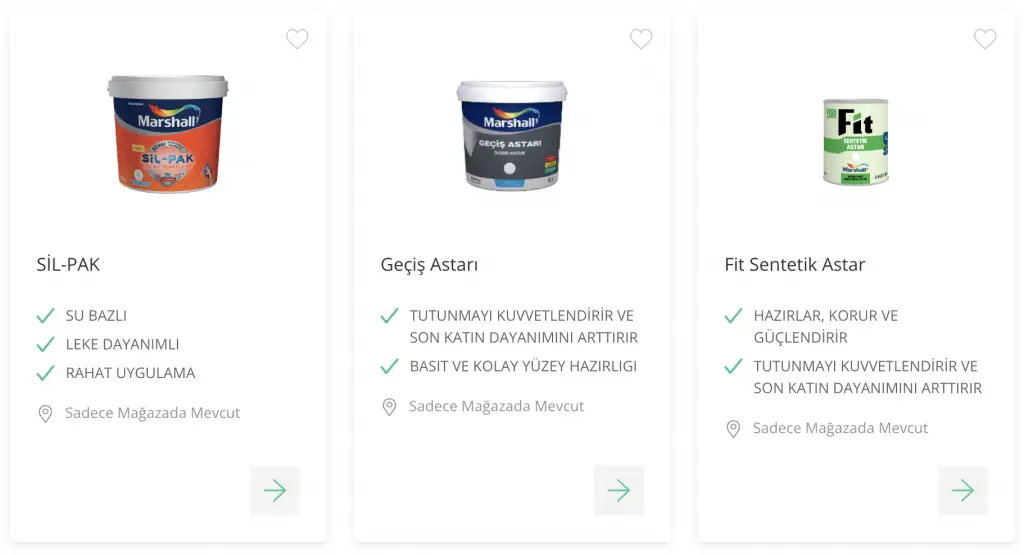Image resolution: width=1024 pixels, height=555 pixels.
Task: Click the location pin icon under SİL-PAK
Action: click(x=45, y=413)
